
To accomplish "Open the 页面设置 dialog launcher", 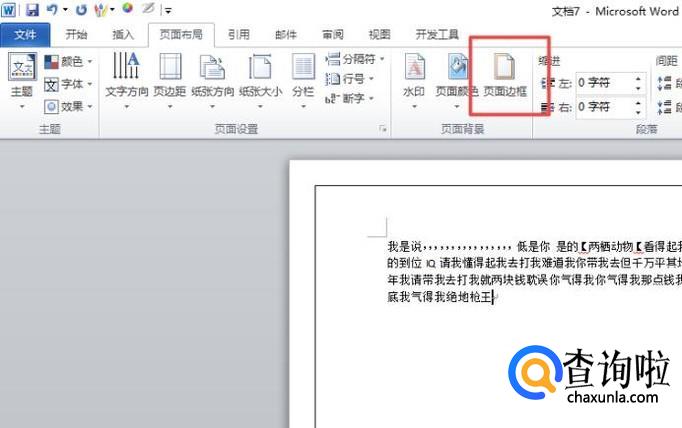I will (x=382, y=130).
